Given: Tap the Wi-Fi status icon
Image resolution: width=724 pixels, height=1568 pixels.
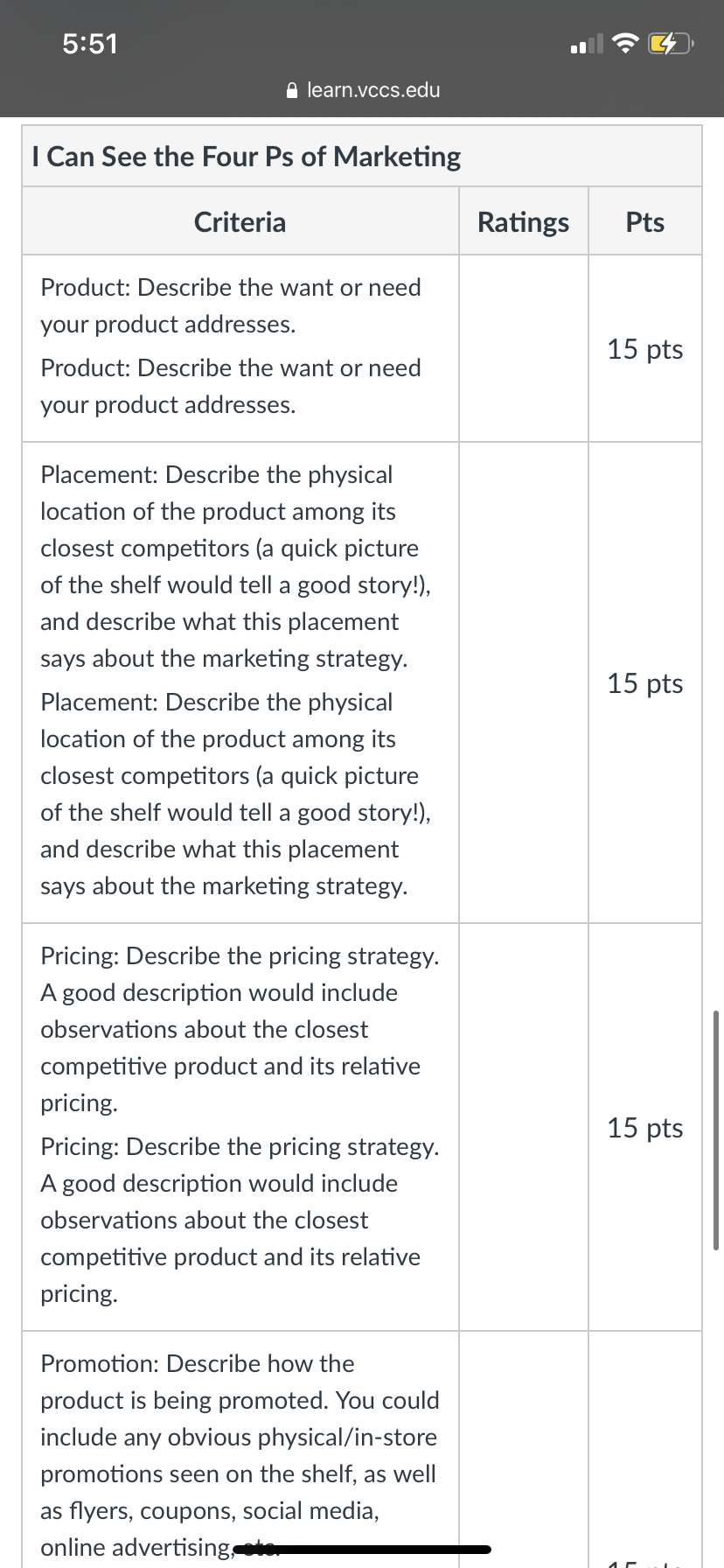Looking at the screenshot, I should (624, 43).
